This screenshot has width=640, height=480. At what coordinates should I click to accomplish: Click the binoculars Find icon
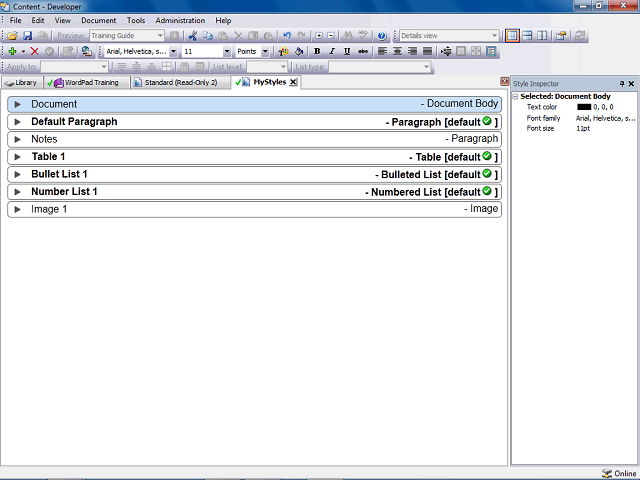[x=348, y=36]
